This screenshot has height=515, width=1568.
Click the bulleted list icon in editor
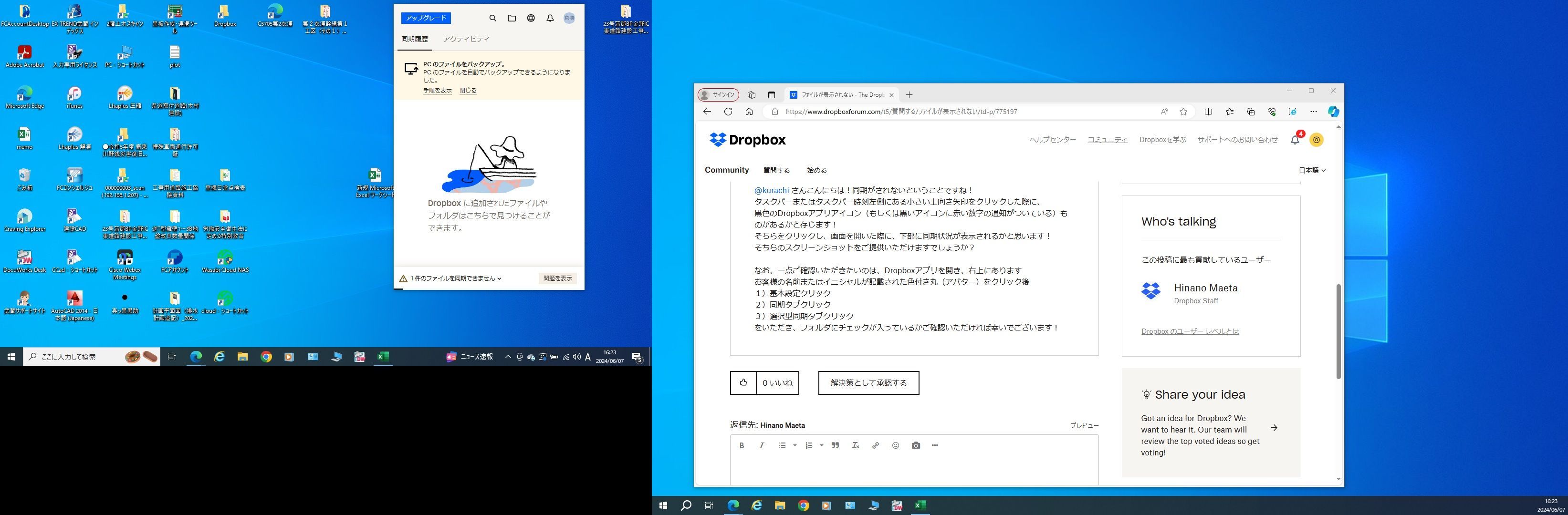coord(782,446)
